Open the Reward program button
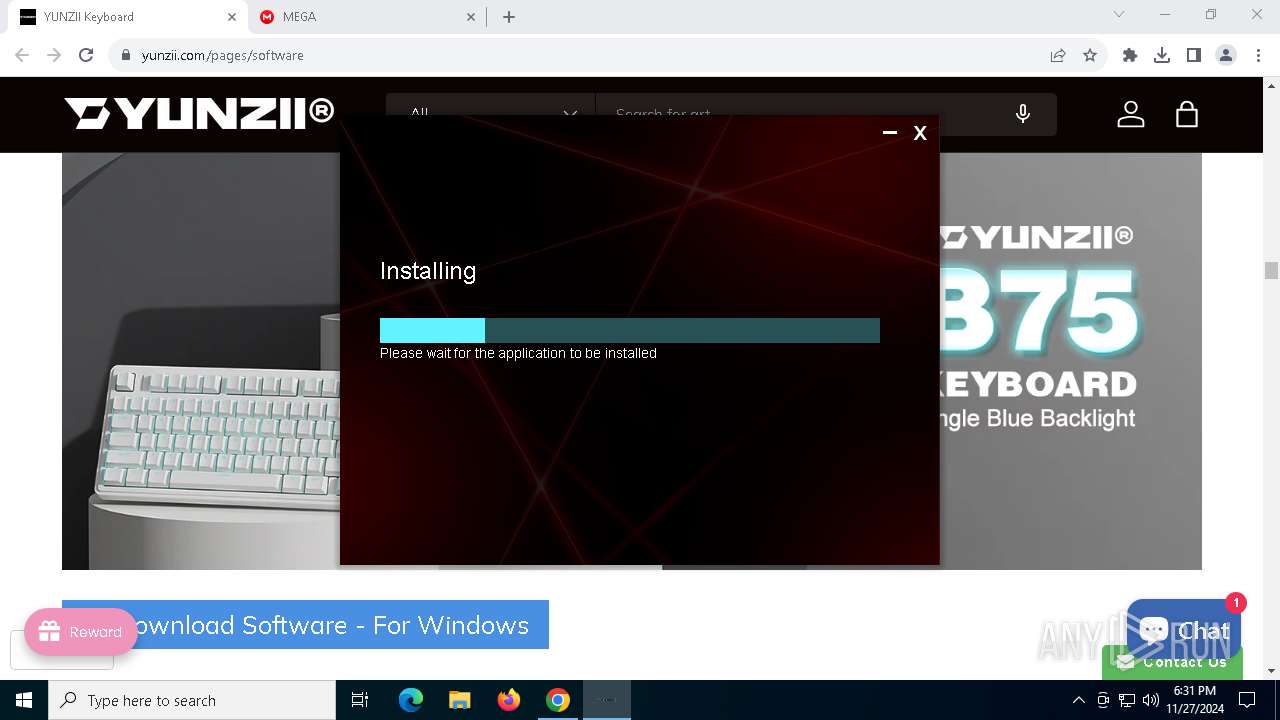The width and height of the screenshot is (1280, 720). 81,632
